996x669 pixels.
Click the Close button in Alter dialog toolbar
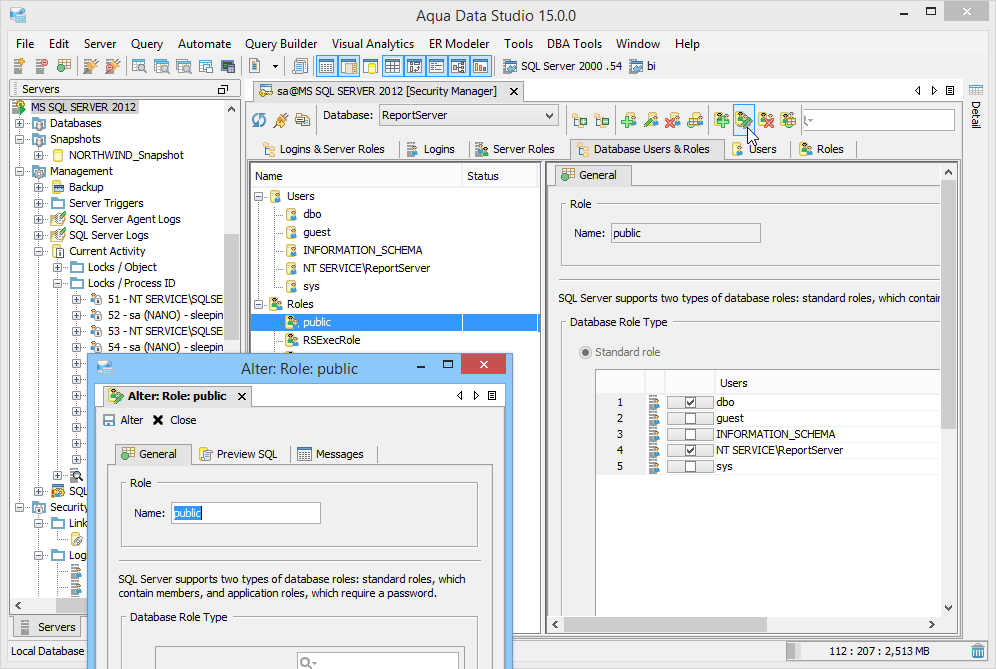click(x=175, y=420)
